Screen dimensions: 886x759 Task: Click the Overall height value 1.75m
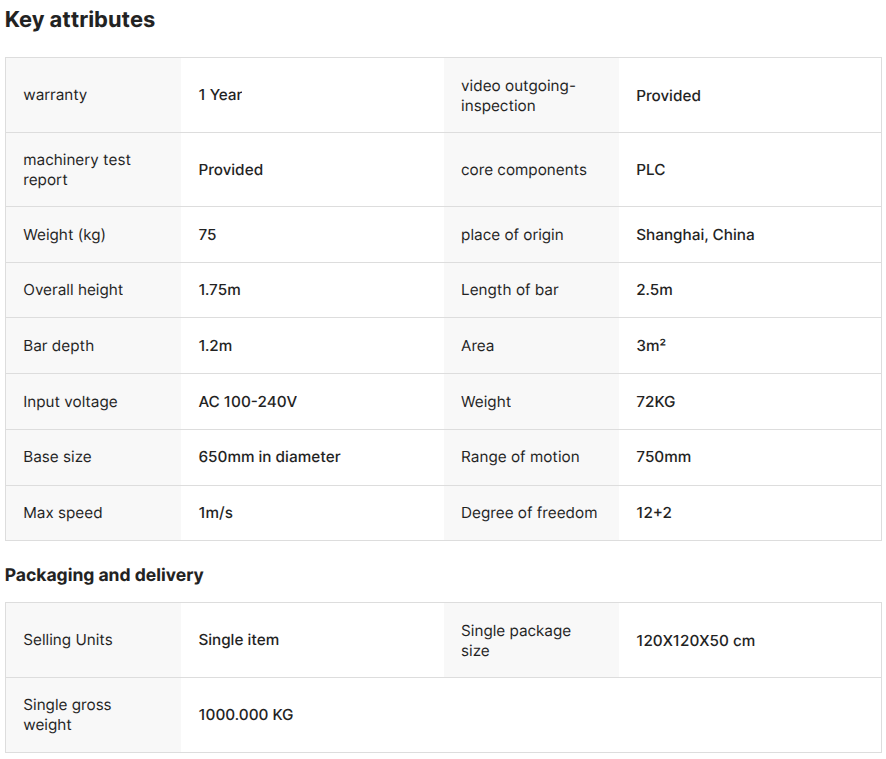point(219,290)
